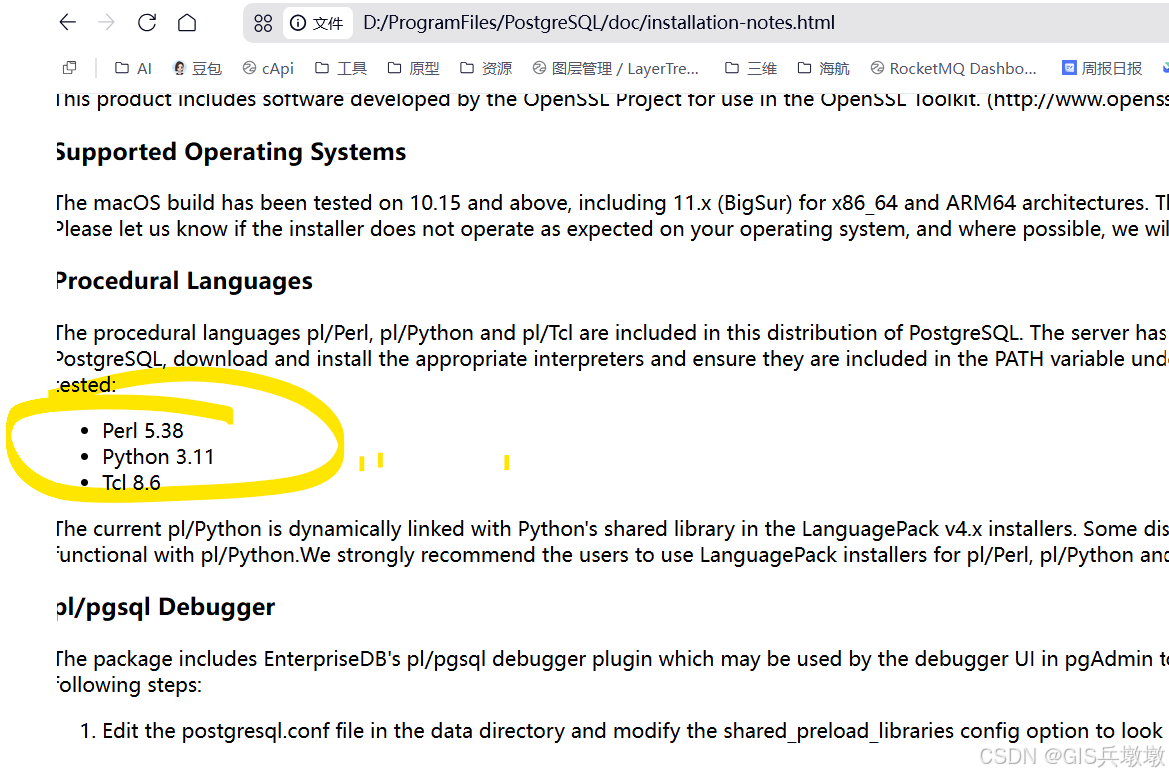Image resolution: width=1169 pixels, height=776 pixels.
Task: Open the cApi bookmark
Action: (268, 69)
